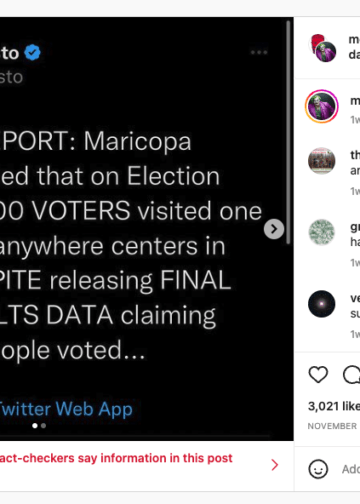Open the three-dot tweet options menu

259,52
